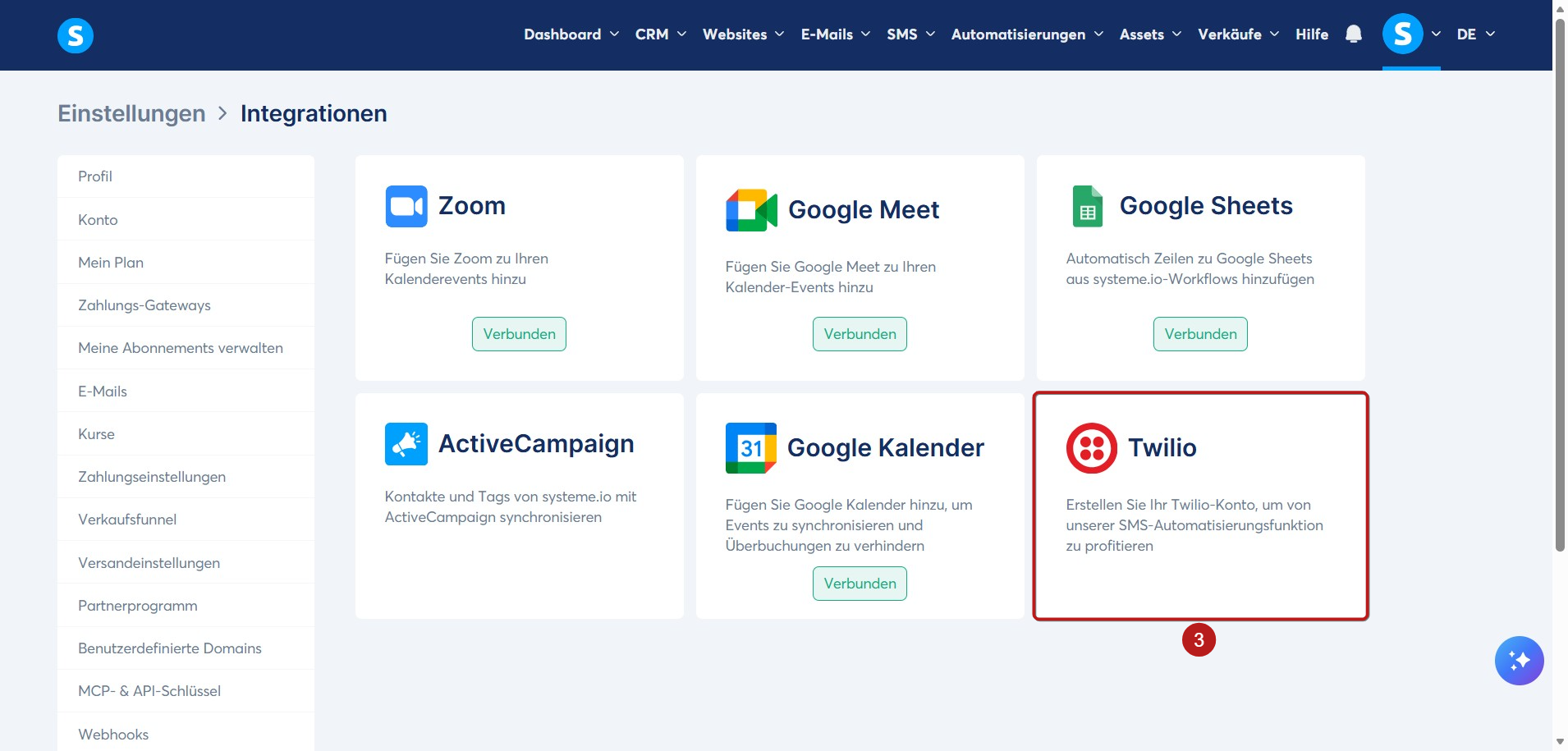Viewport: 1568px width, 751px height.
Task: Open the Websites dropdown
Action: [744, 34]
